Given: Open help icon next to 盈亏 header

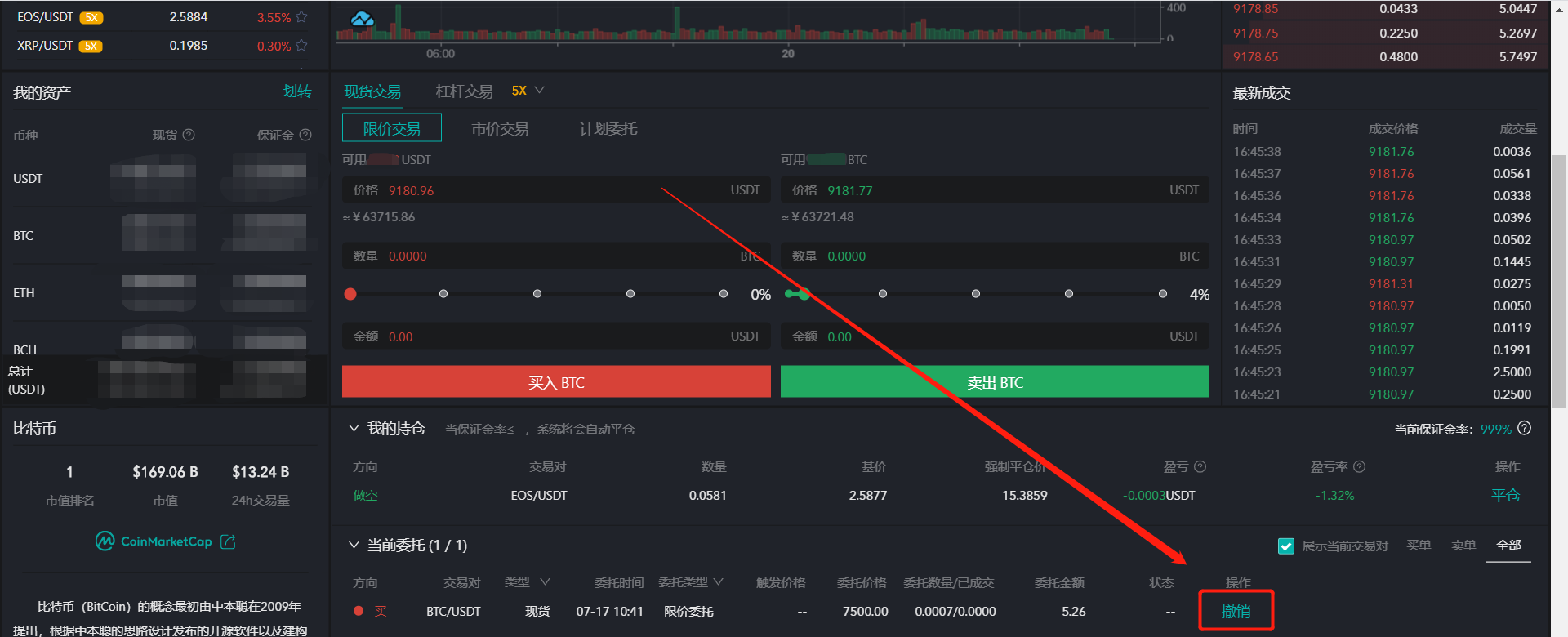Looking at the screenshot, I should point(1200,467).
